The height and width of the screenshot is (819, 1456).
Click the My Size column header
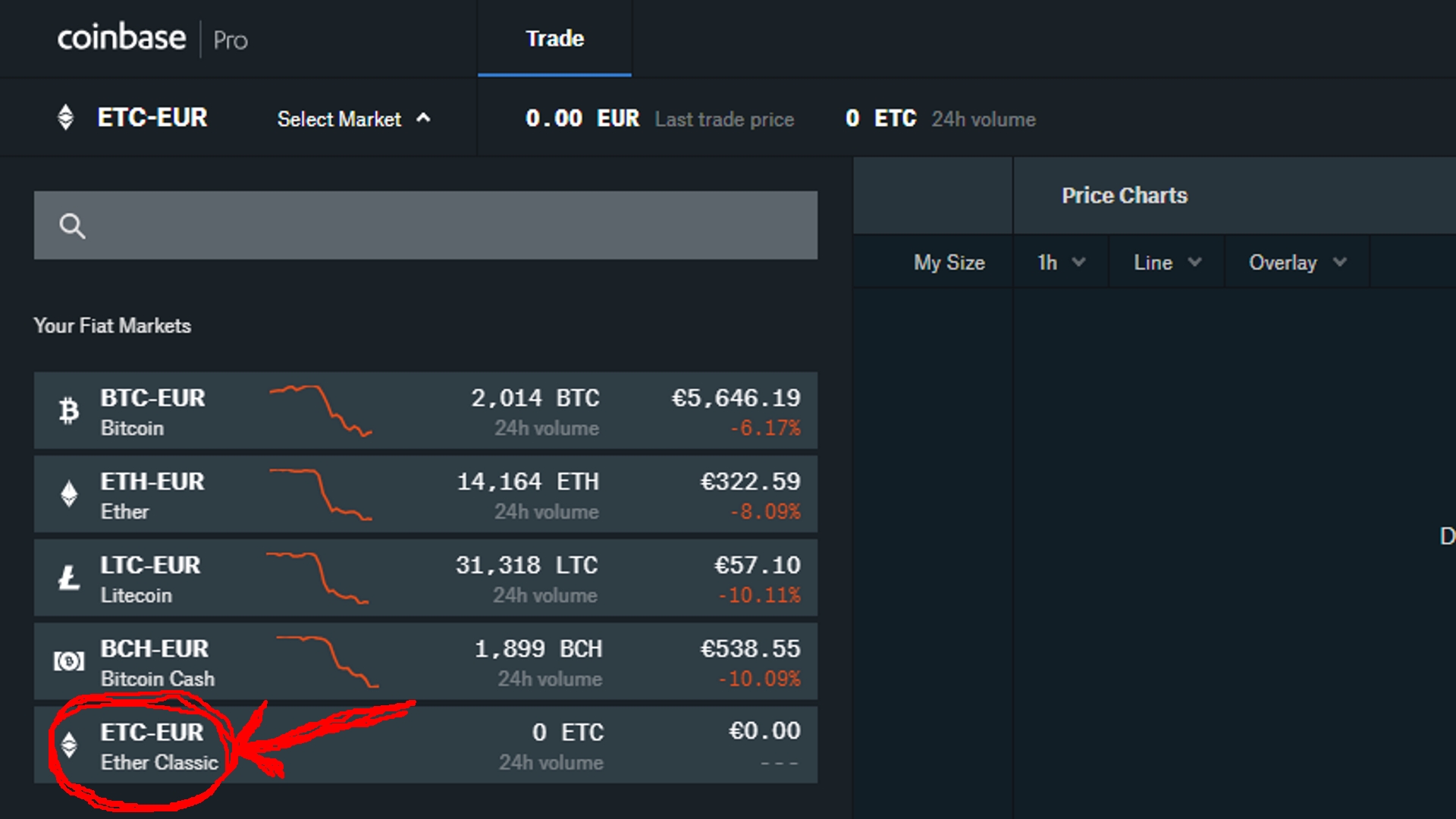(x=949, y=262)
